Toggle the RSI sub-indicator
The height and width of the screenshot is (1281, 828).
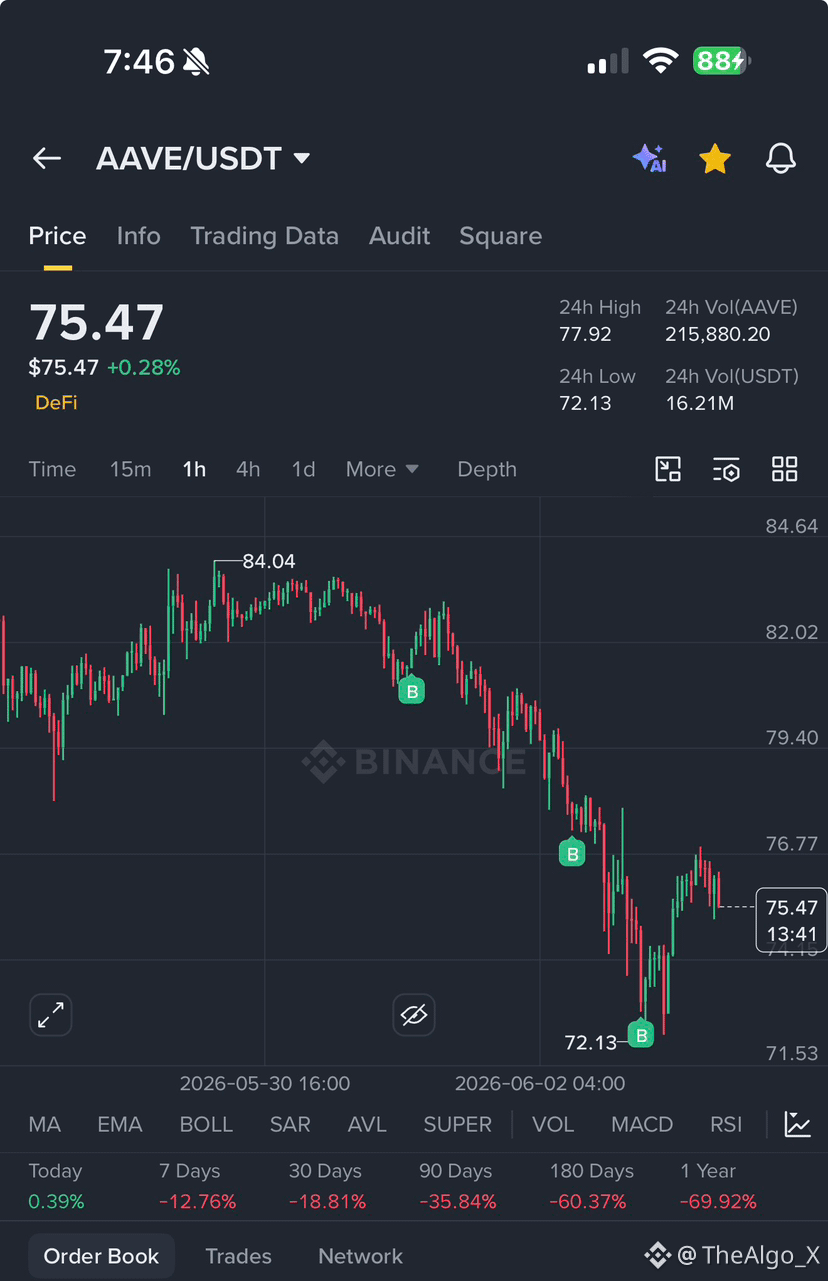726,1124
